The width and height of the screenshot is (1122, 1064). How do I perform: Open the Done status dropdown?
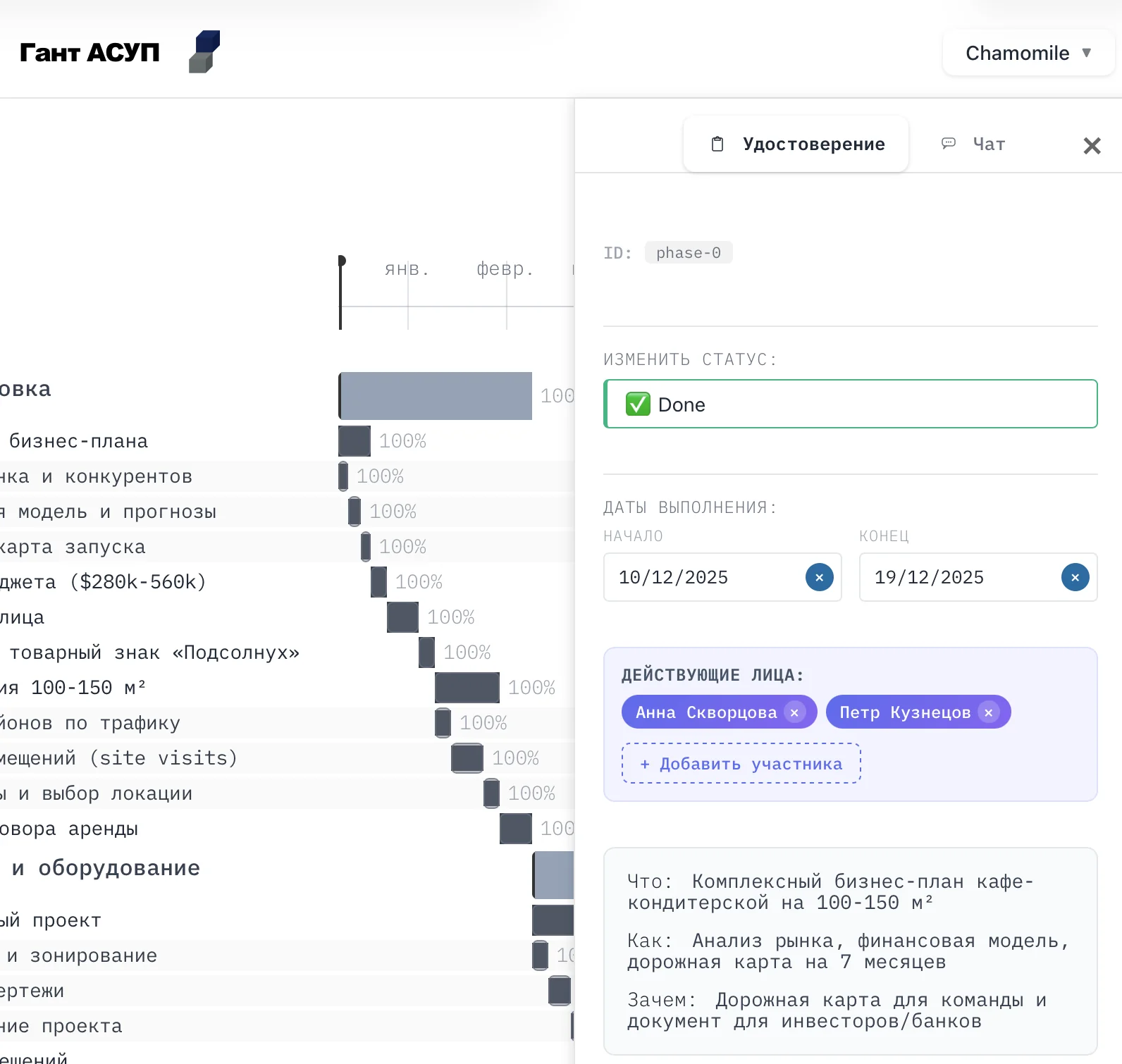(850, 404)
